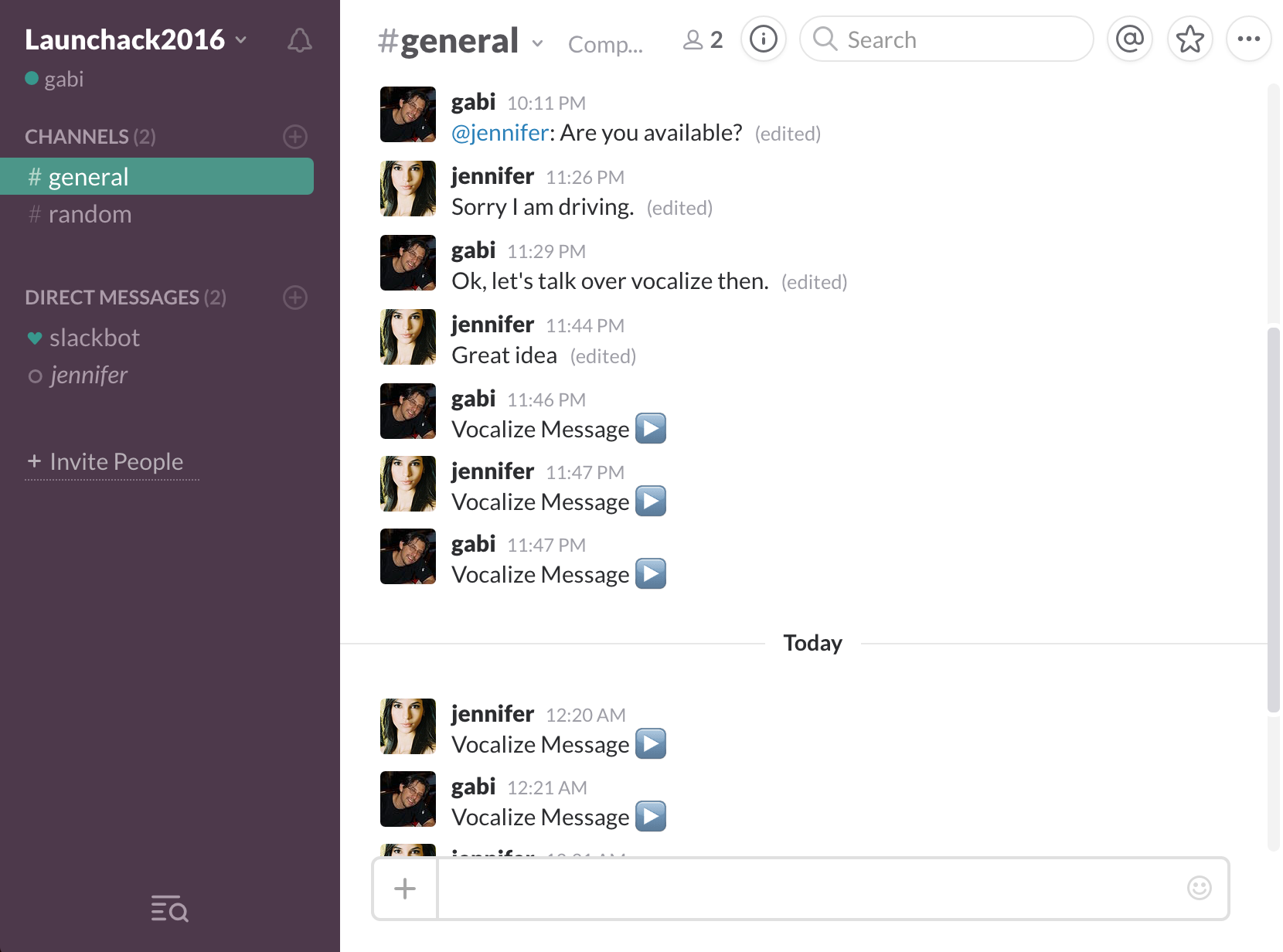
Task: Show starred items star icon
Action: (1190, 39)
